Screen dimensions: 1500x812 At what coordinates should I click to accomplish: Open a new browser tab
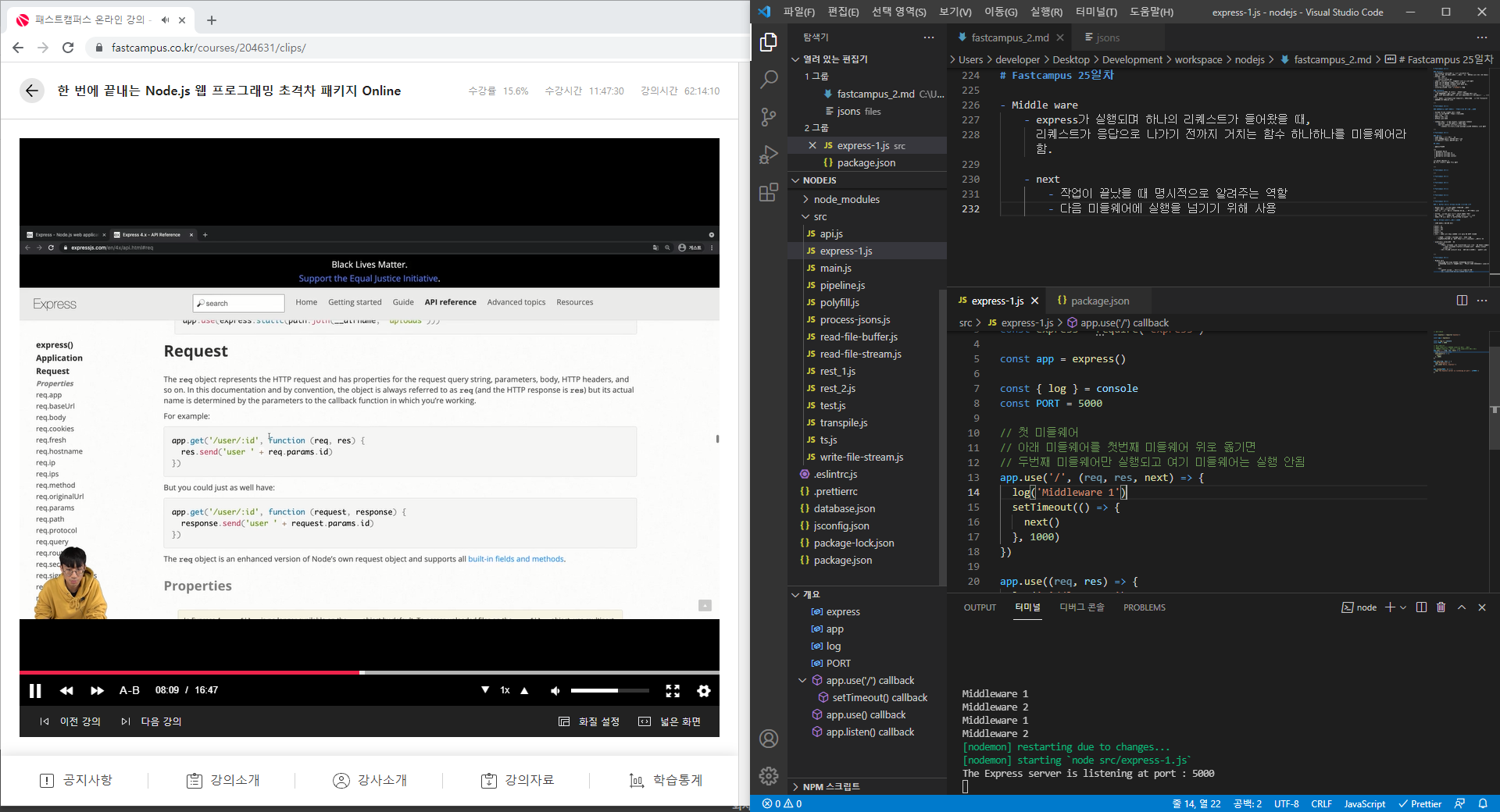pos(212,20)
